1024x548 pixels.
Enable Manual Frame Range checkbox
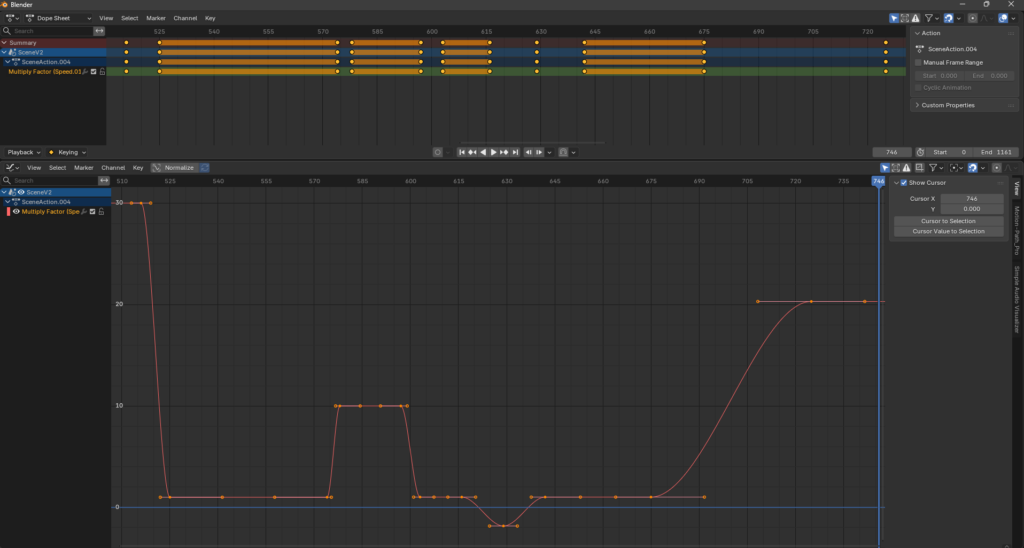[918, 63]
